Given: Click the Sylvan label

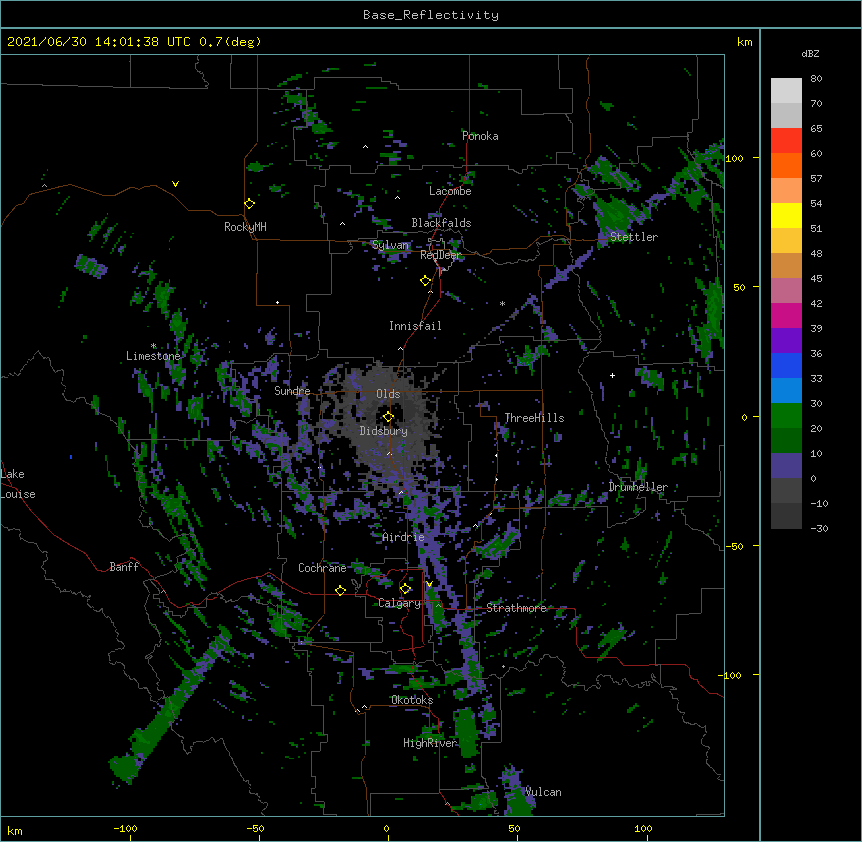Looking at the screenshot, I should pyautogui.click(x=390, y=245).
